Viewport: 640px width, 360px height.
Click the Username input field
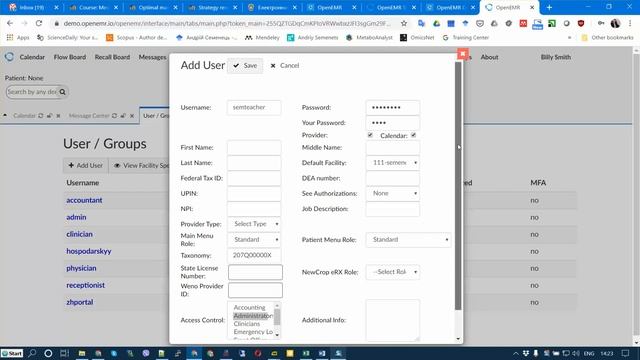(x=254, y=107)
